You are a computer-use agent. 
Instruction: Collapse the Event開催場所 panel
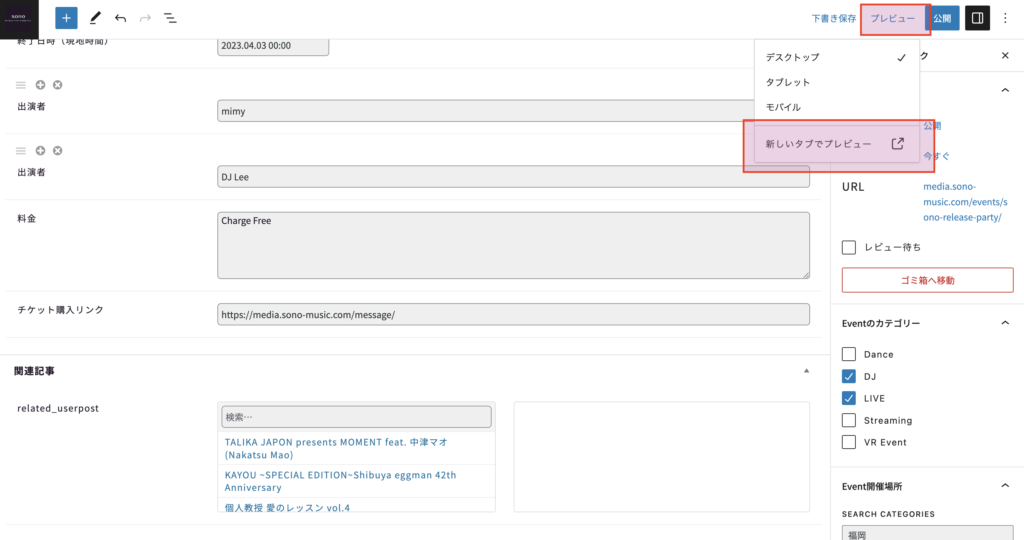click(1005, 486)
